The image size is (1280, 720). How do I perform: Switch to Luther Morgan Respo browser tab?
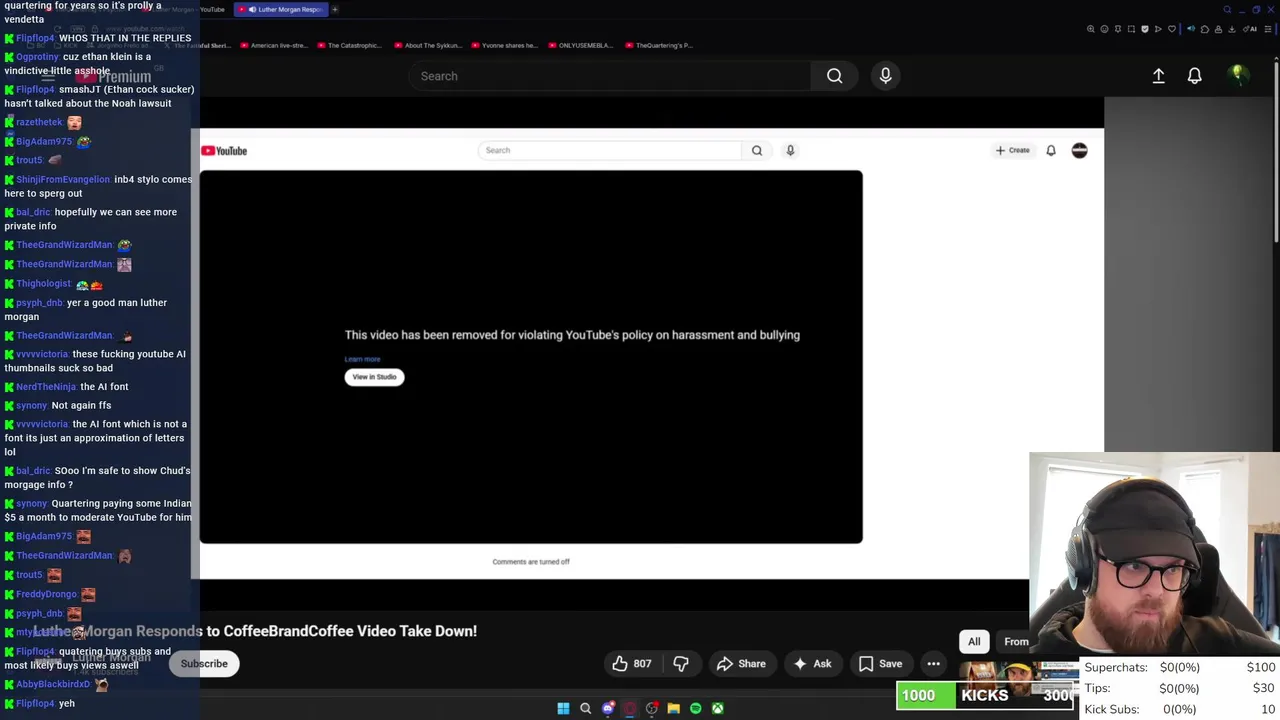click(280, 9)
